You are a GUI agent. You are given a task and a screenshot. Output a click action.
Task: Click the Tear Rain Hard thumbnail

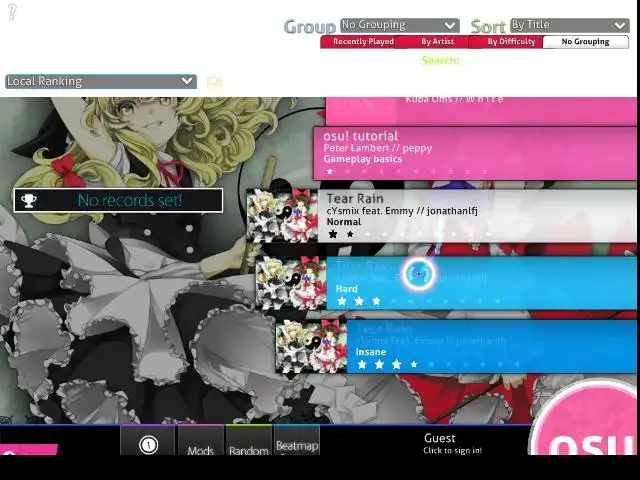(x=291, y=282)
